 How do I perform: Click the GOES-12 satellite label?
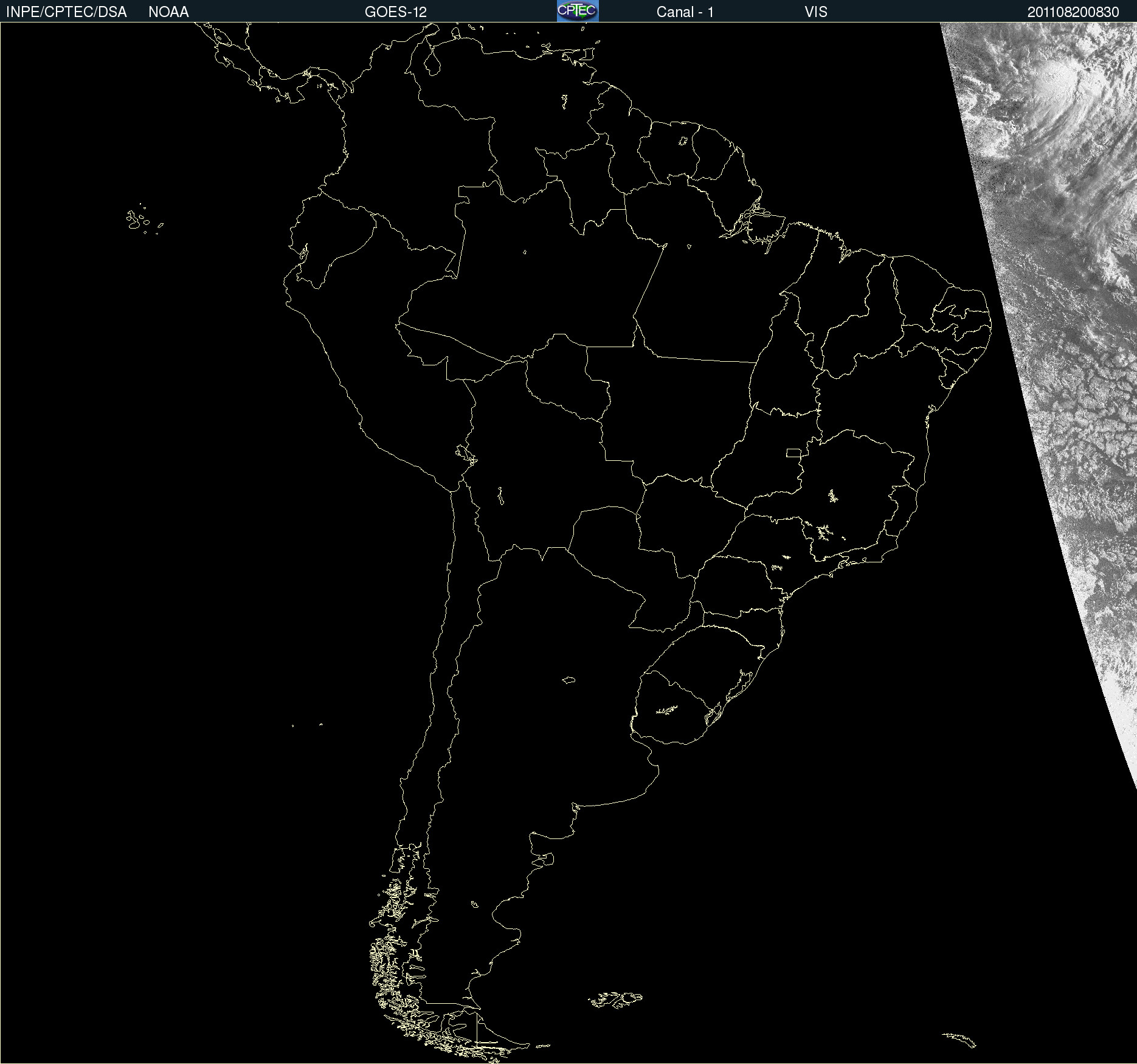pyautogui.click(x=396, y=12)
